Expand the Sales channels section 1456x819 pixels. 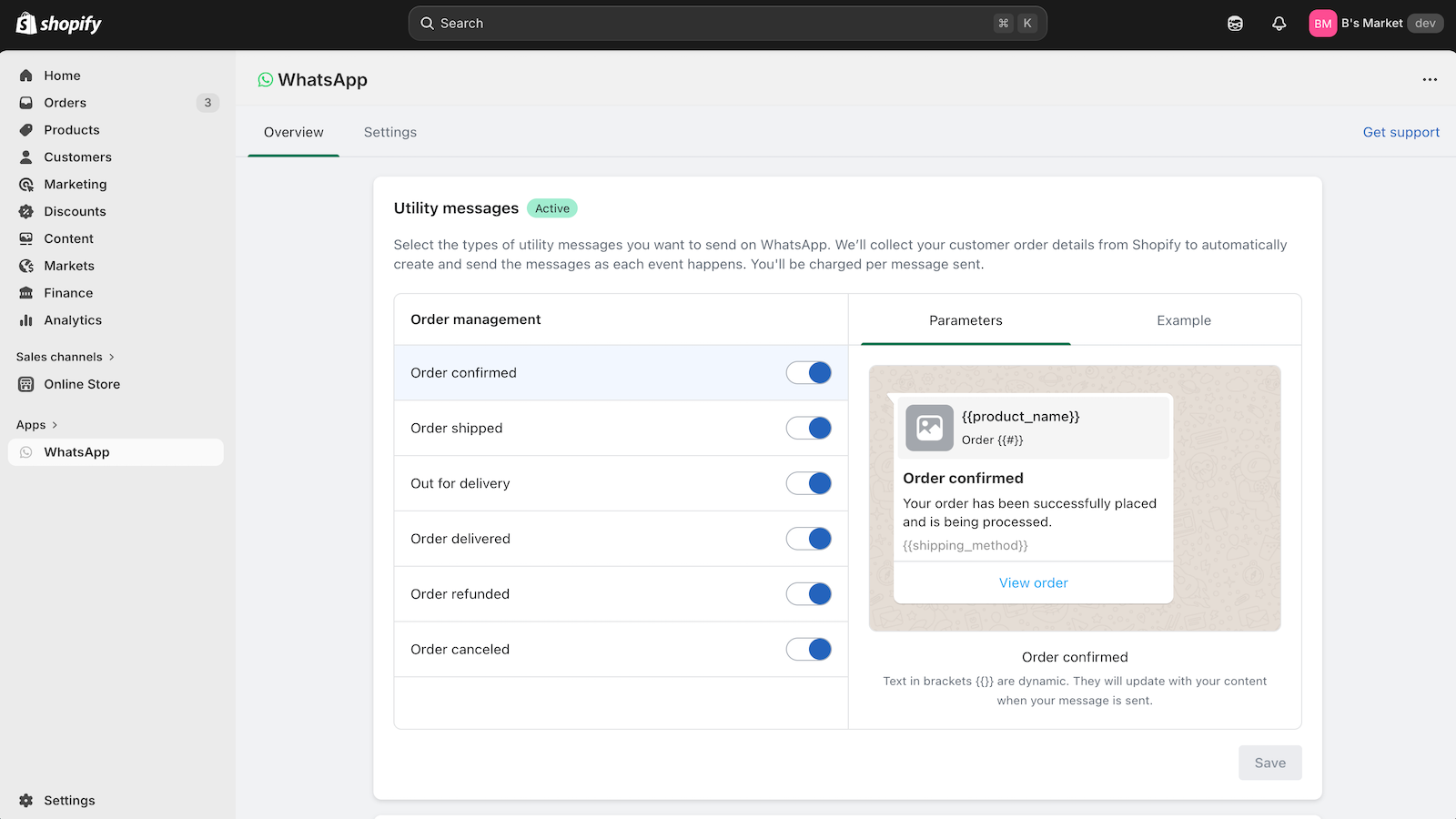66,357
